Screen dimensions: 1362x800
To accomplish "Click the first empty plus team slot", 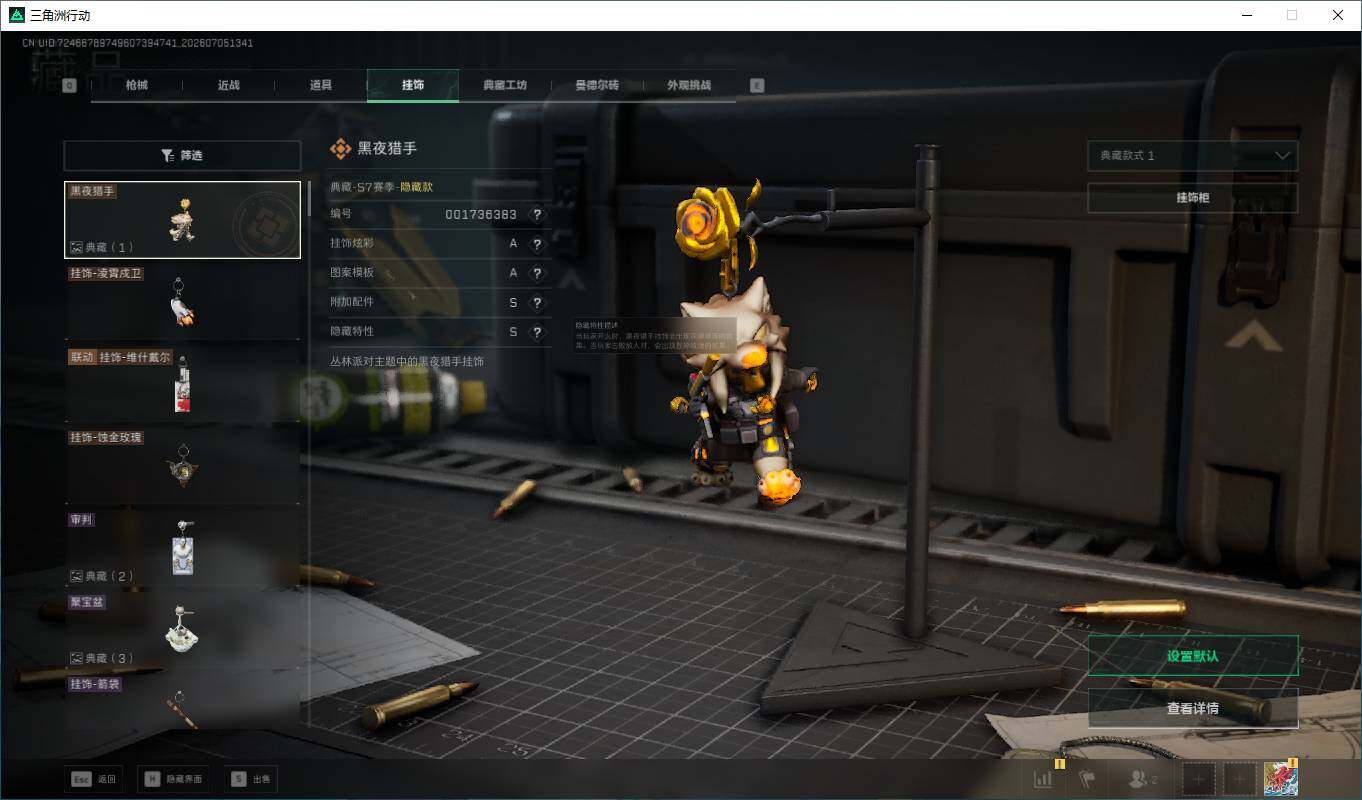I will 1199,779.
